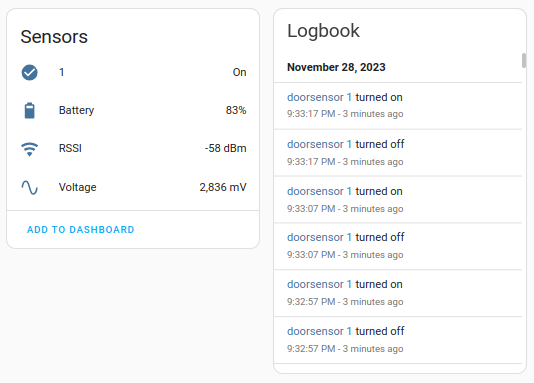Open sensor 1 entity showing On state

(133, 72)
